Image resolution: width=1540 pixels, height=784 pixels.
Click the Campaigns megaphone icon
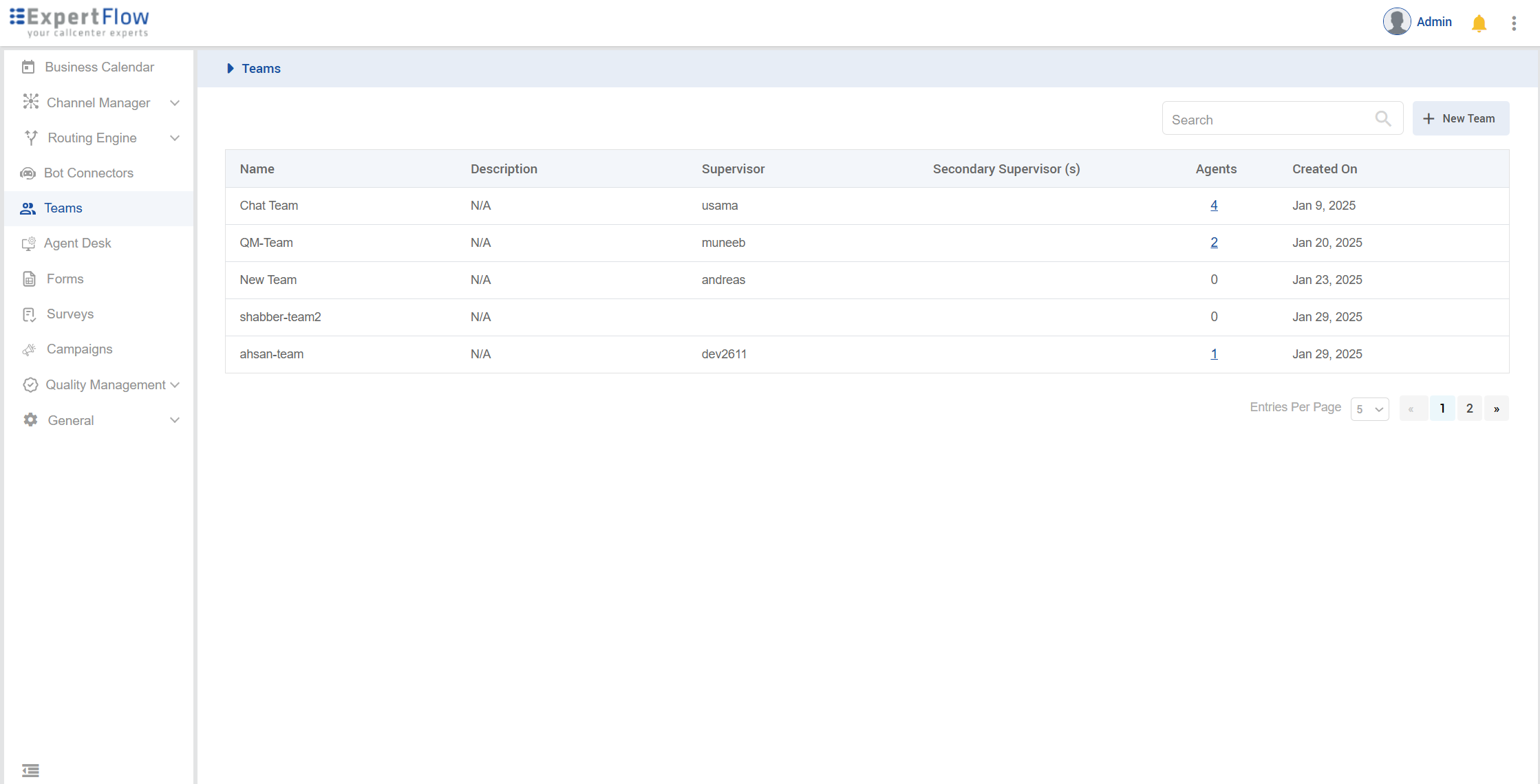pos(29,349)
